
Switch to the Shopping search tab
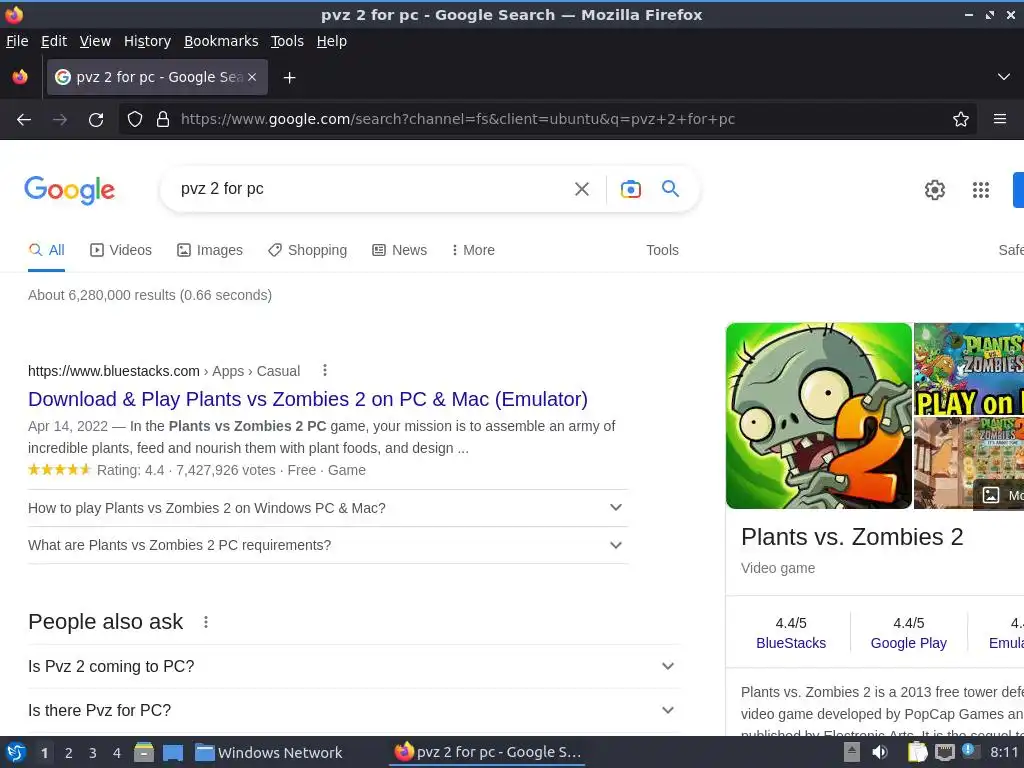(x=308, y=250)
